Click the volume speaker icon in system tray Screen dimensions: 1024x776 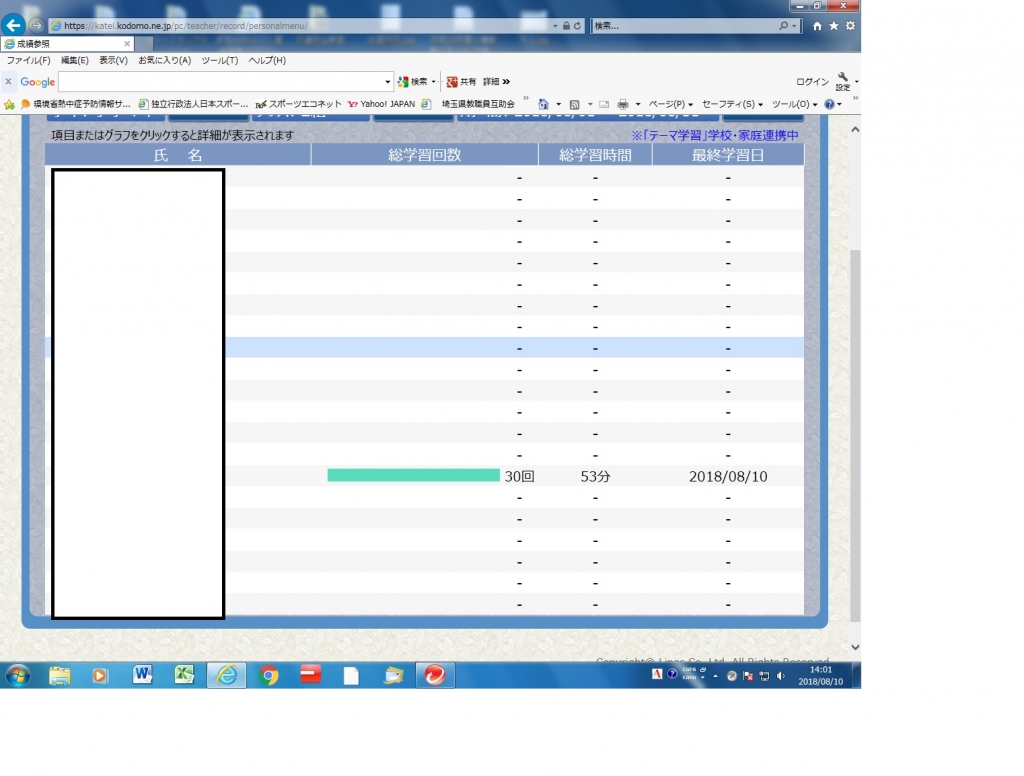(x=780, y=676)
